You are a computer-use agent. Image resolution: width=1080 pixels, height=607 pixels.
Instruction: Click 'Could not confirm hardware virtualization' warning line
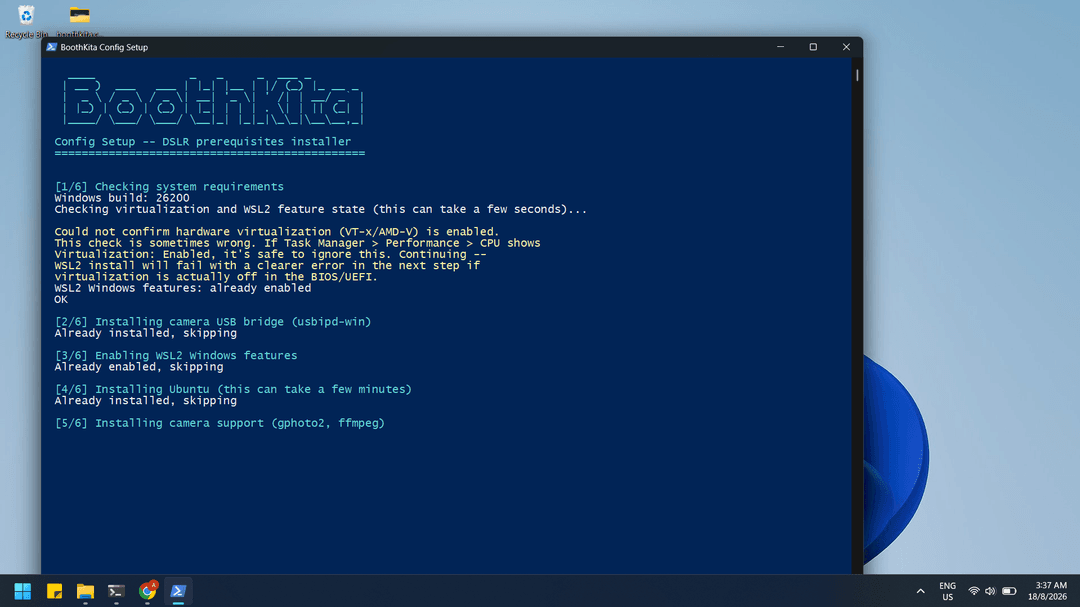tap(277, 232)
